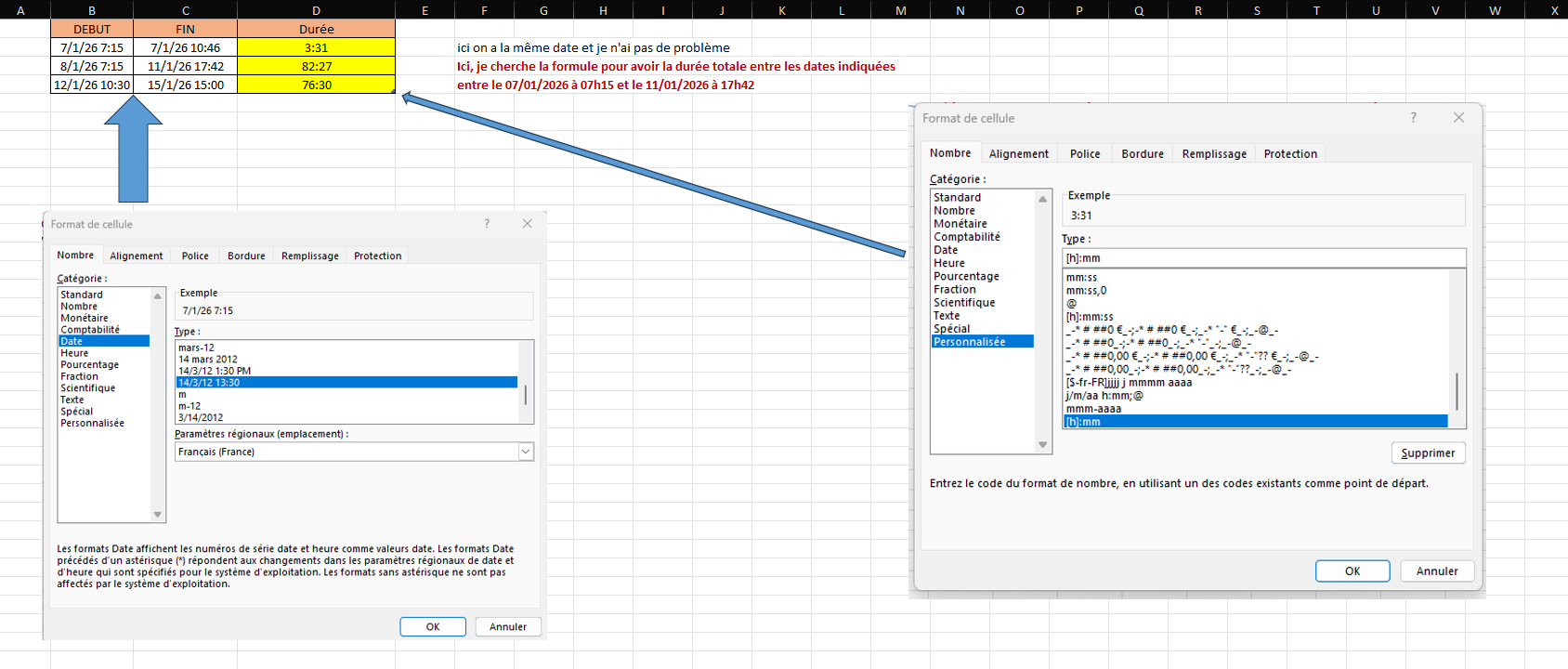The width and height of the screenshot is (1568, 669).
Task: Open the Bordure tab in left dialog
Action: pyautogui.click(x=246, y=256)
